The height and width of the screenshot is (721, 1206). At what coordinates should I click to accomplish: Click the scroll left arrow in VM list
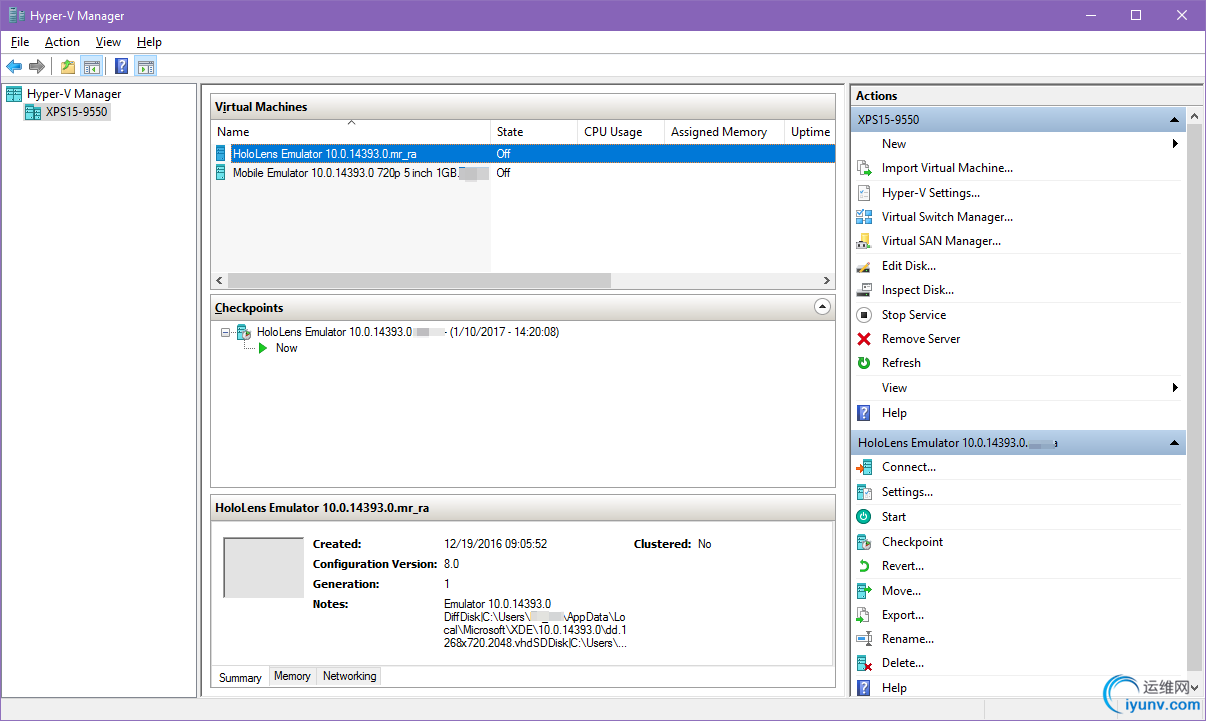point(220,281)
